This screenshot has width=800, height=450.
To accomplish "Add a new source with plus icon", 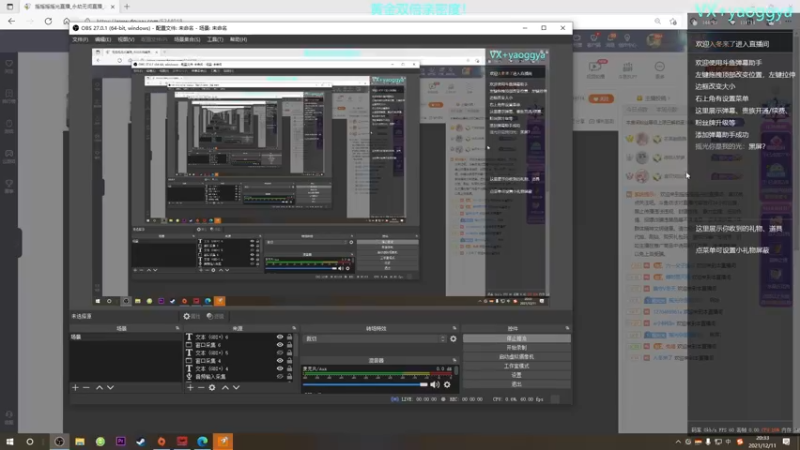I will click(x=190, y=388).
